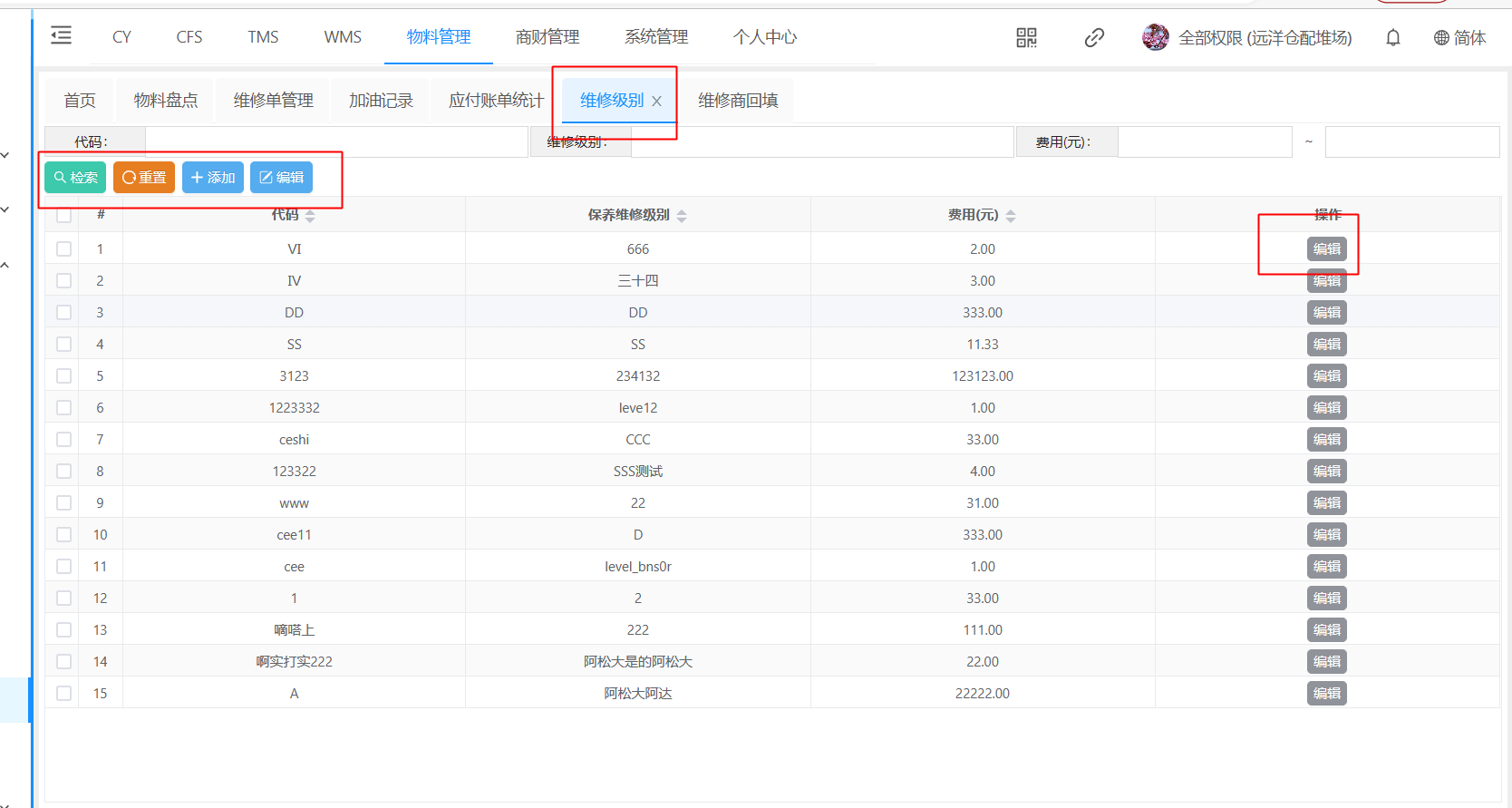The width and height of the screenshot is (1512, 808).
Task: Sort by the 费用(元) column
Action: click(1011, 216)
